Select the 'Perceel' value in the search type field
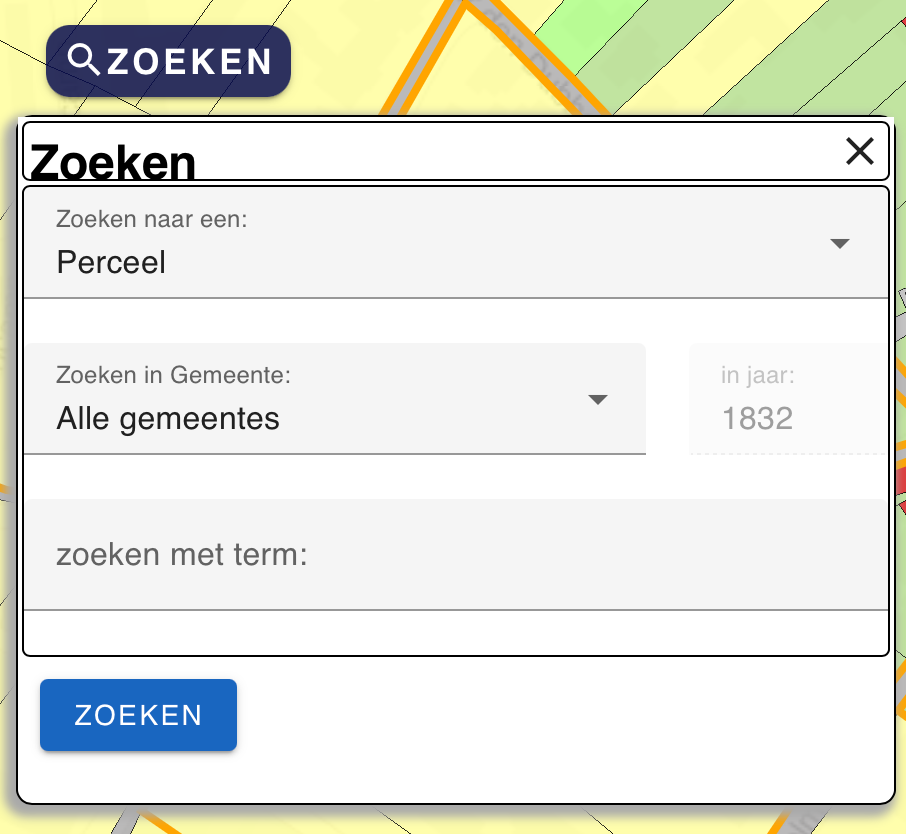This screenshot has width=906, height=834. [111, 263]
